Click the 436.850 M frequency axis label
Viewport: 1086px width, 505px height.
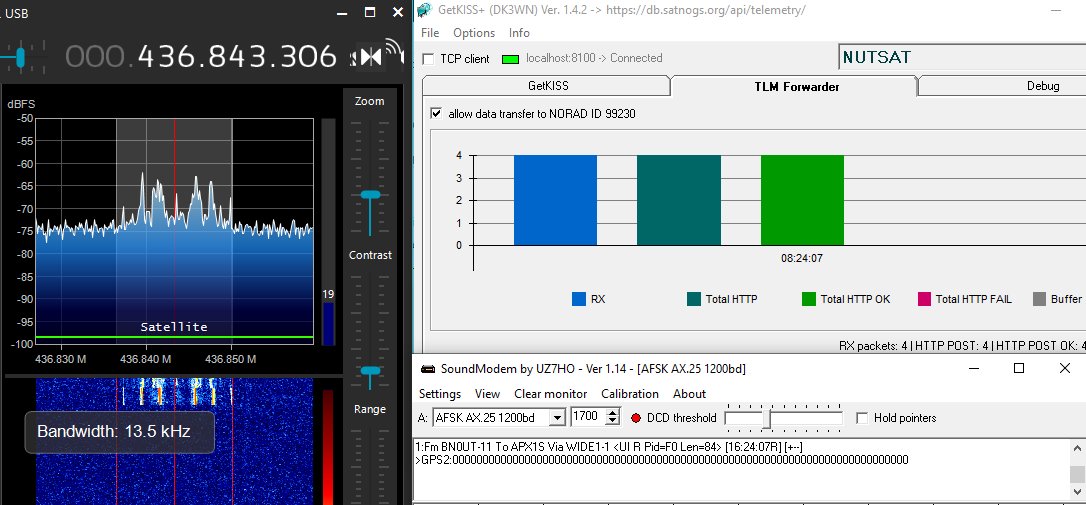[x=230, y=360]
